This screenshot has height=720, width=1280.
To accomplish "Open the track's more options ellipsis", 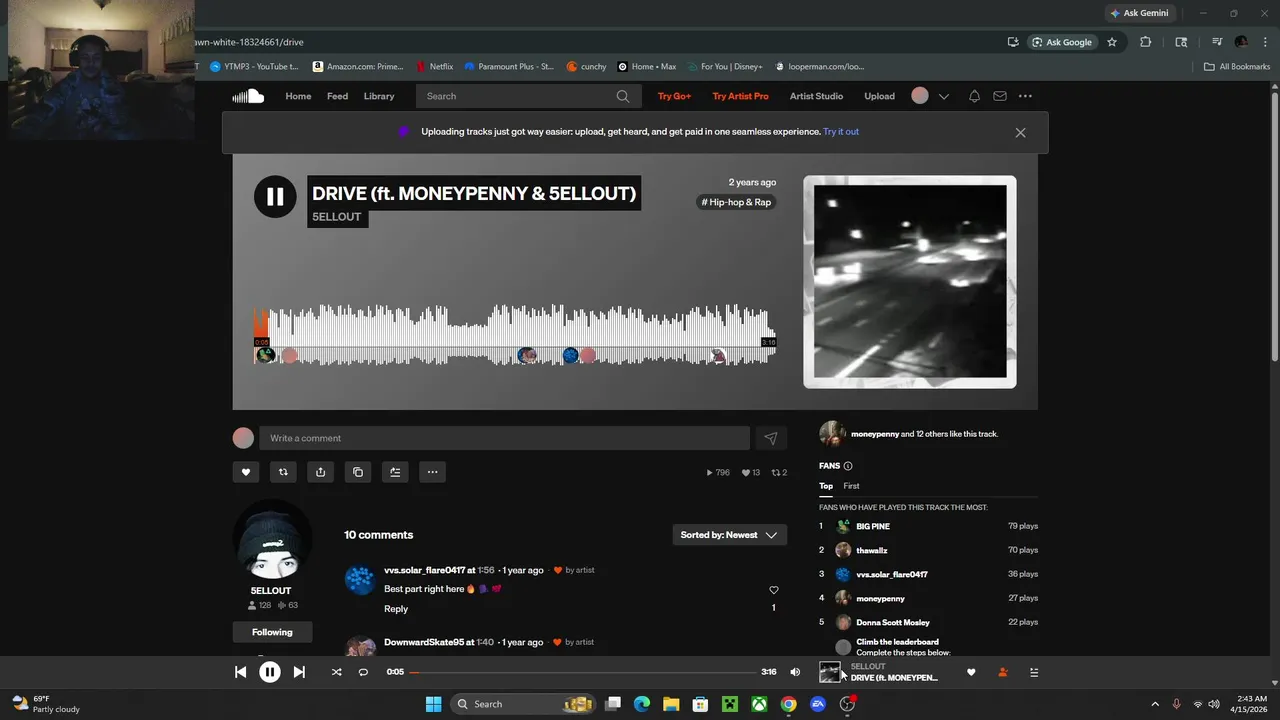I will pos(432,472).
